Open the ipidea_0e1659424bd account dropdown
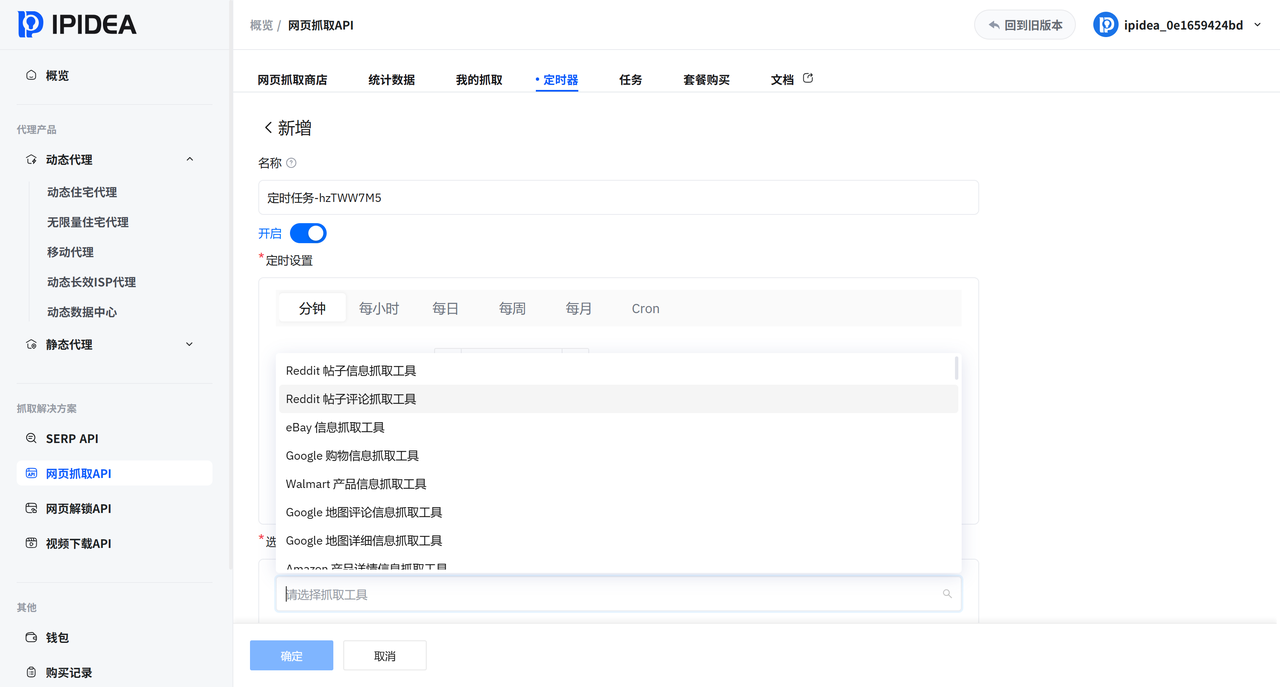This screenshot has width=1280, height=687. click(x=1177, y=25)
